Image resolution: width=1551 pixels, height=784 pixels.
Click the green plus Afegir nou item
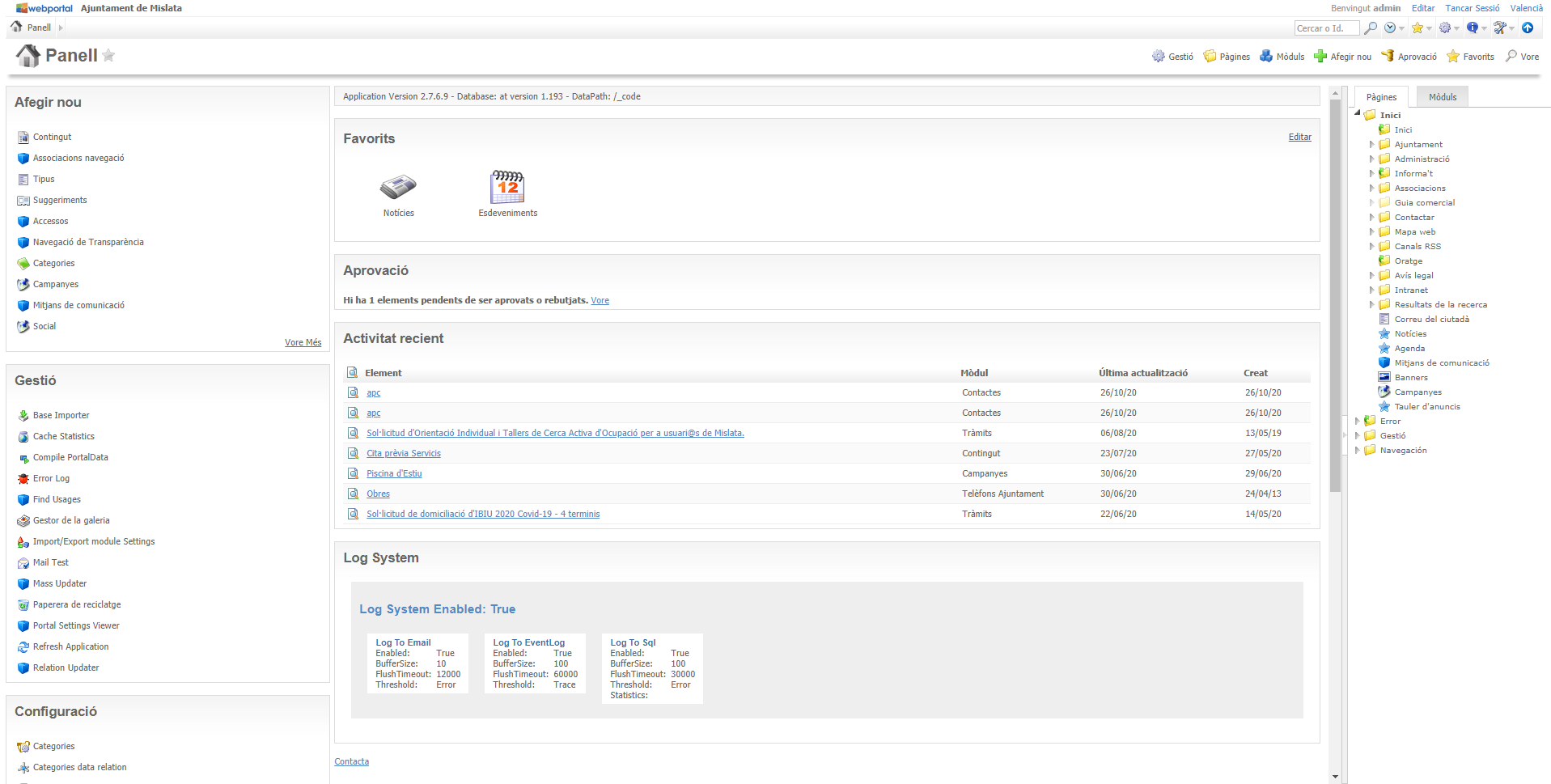1342,57
